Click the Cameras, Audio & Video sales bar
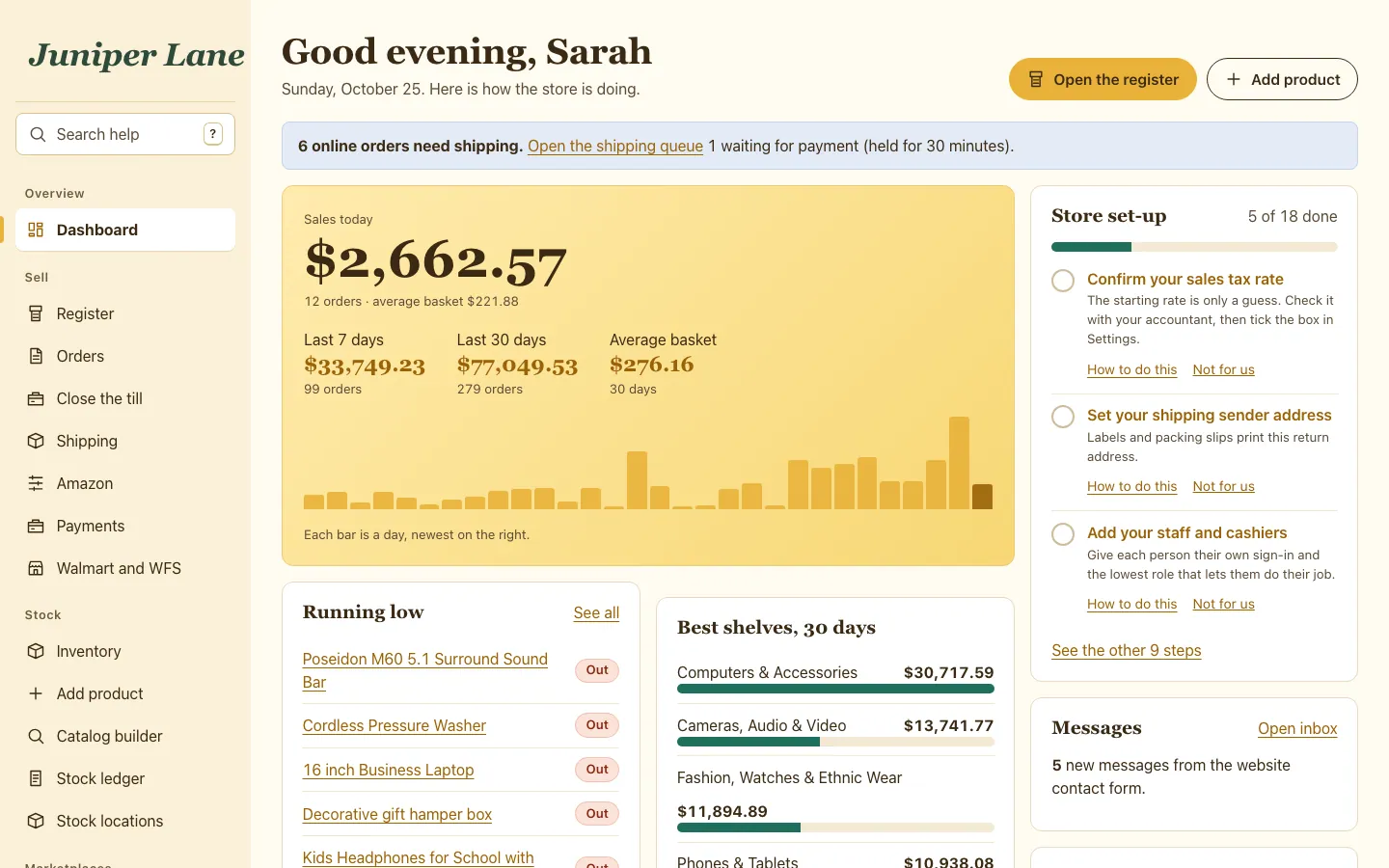This screenshot has height=868, width=1389. click(x=835, y=742)
